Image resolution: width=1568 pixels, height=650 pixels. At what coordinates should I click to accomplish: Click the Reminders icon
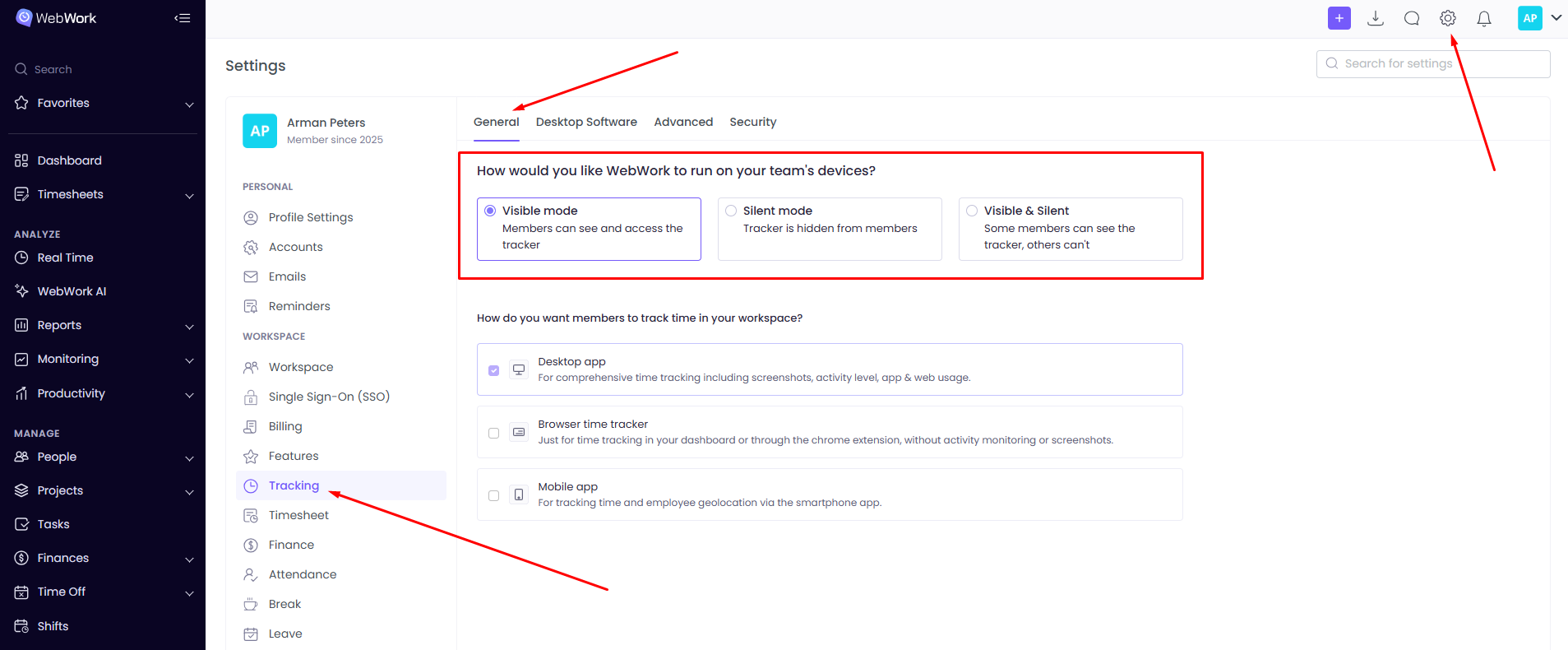pos(251,306)
